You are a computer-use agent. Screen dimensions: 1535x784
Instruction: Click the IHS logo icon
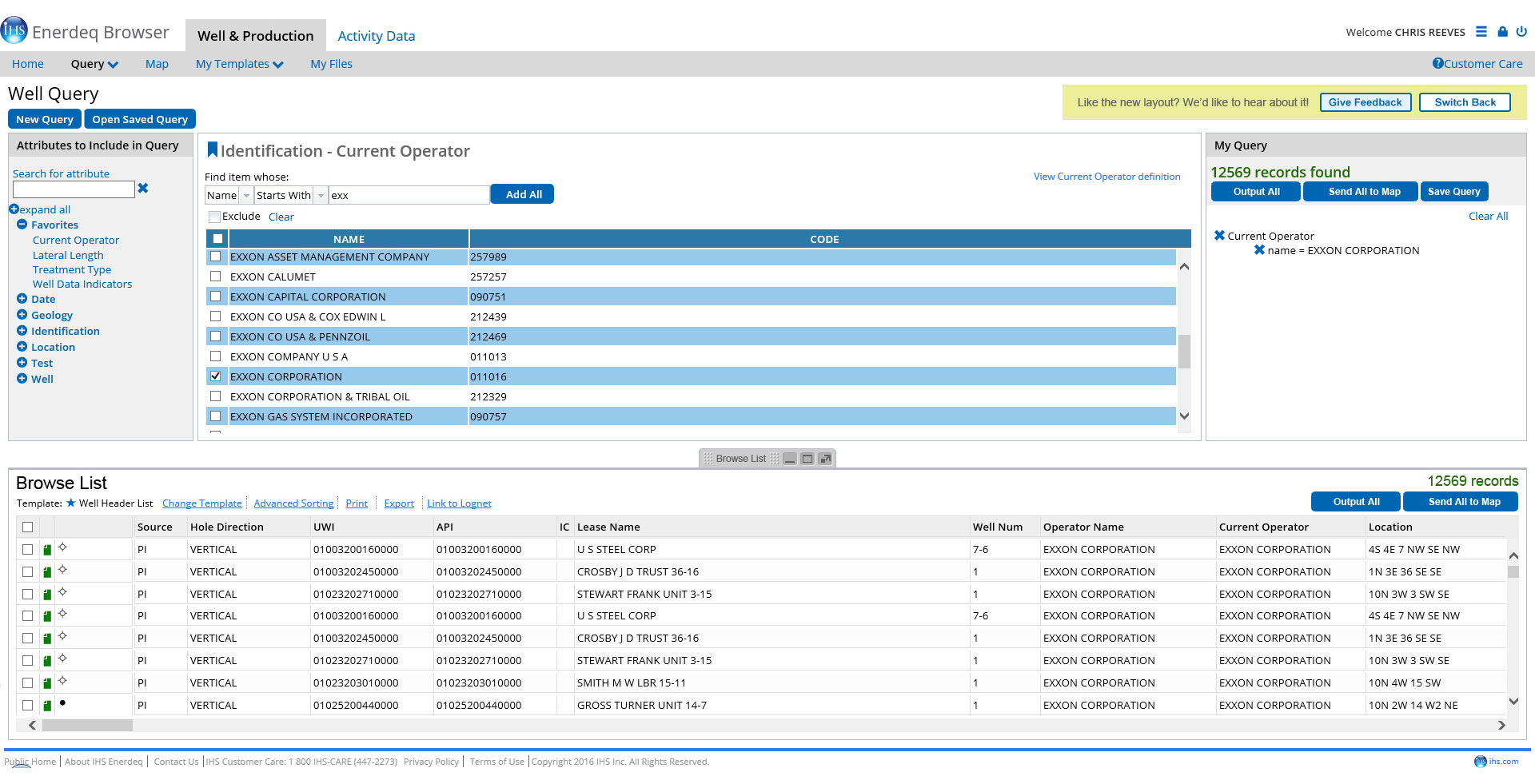14,30
